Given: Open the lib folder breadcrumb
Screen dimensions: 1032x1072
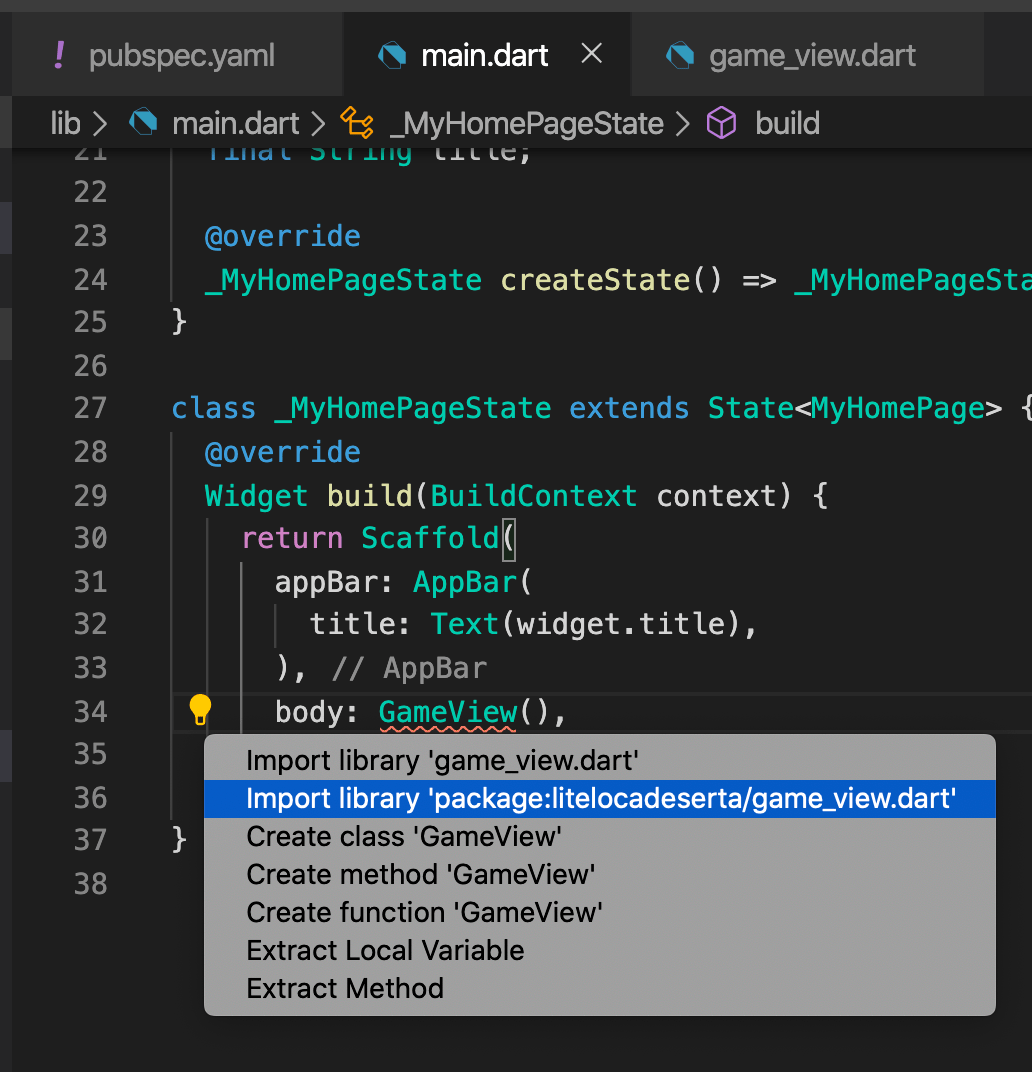Looking at the screenshot, I should (x=65, y=123).
